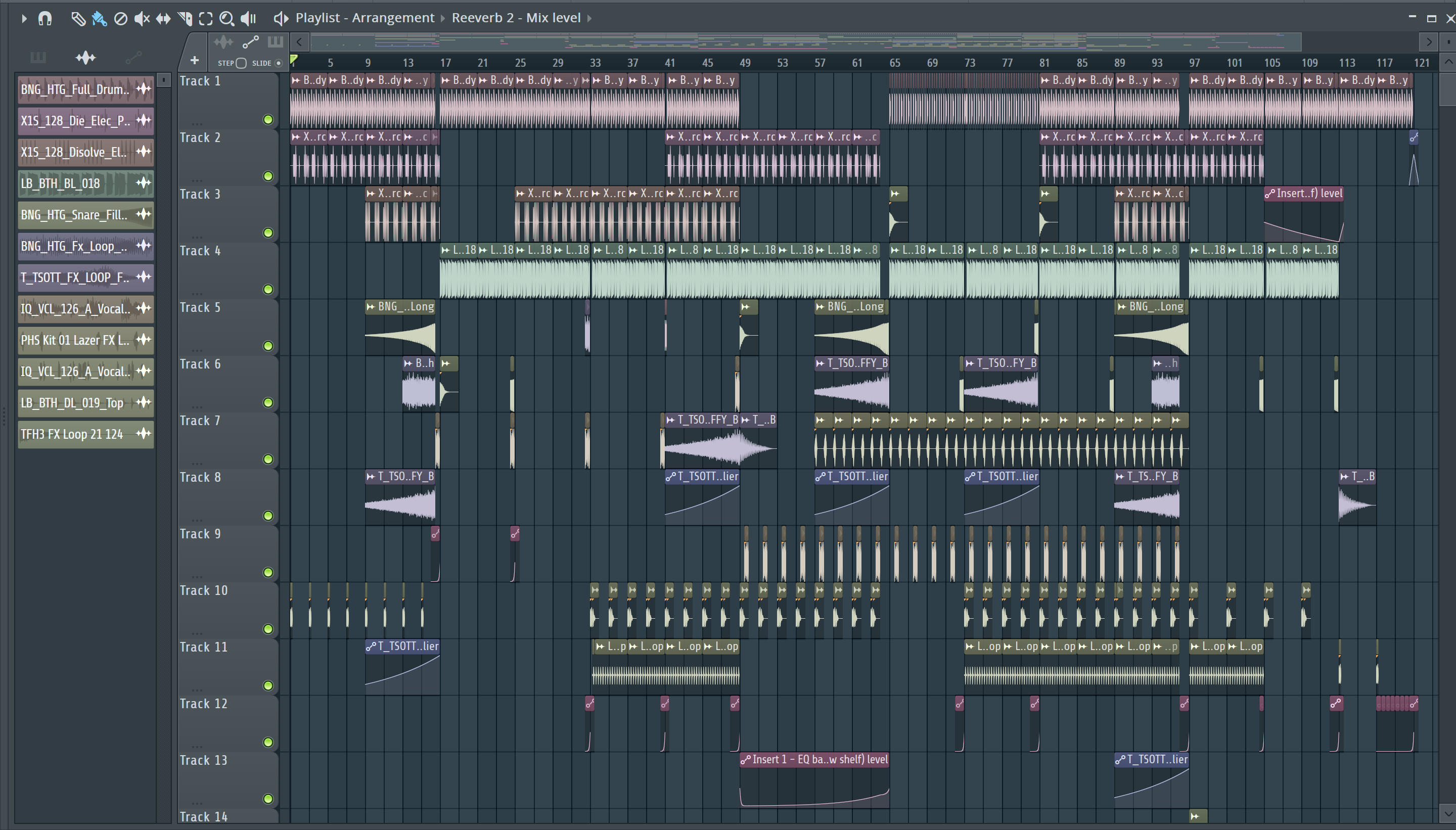The width and height of the screenshot is (1456, 830).
Task: Click the overview scroll right arrow
Action: click(x=1429, y=41)
